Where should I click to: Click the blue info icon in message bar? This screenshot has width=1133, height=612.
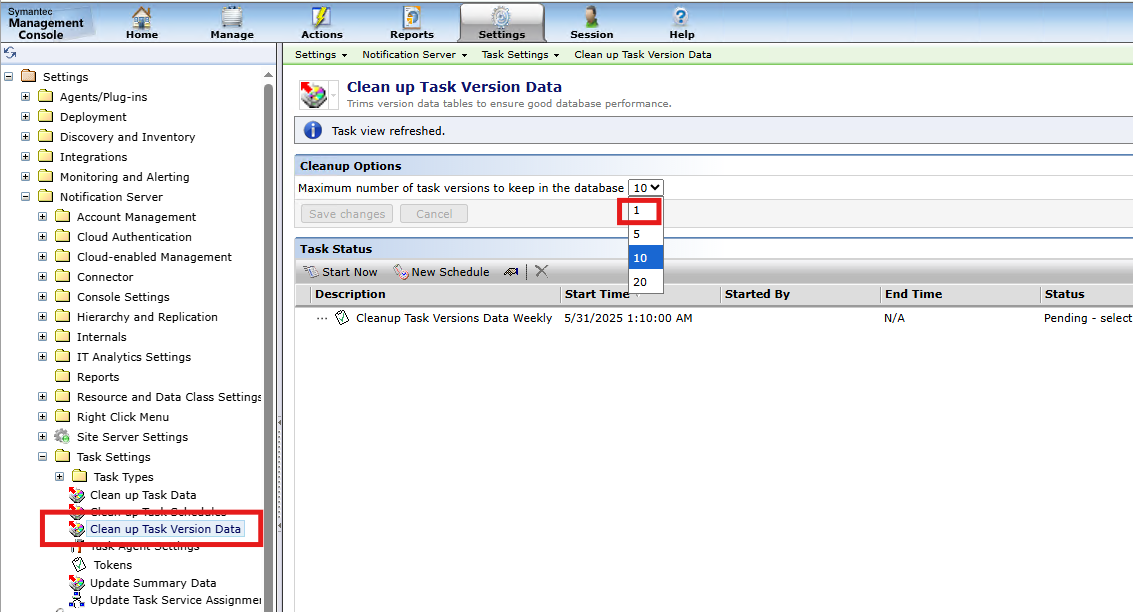313,130
